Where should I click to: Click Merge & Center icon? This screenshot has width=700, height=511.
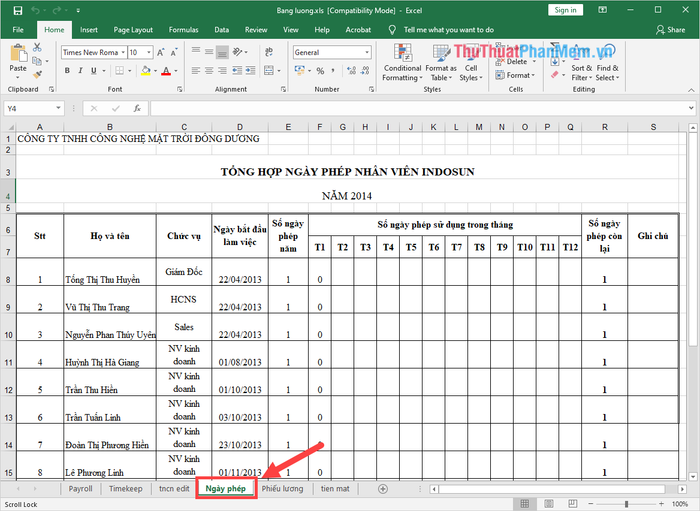[269, 70]
